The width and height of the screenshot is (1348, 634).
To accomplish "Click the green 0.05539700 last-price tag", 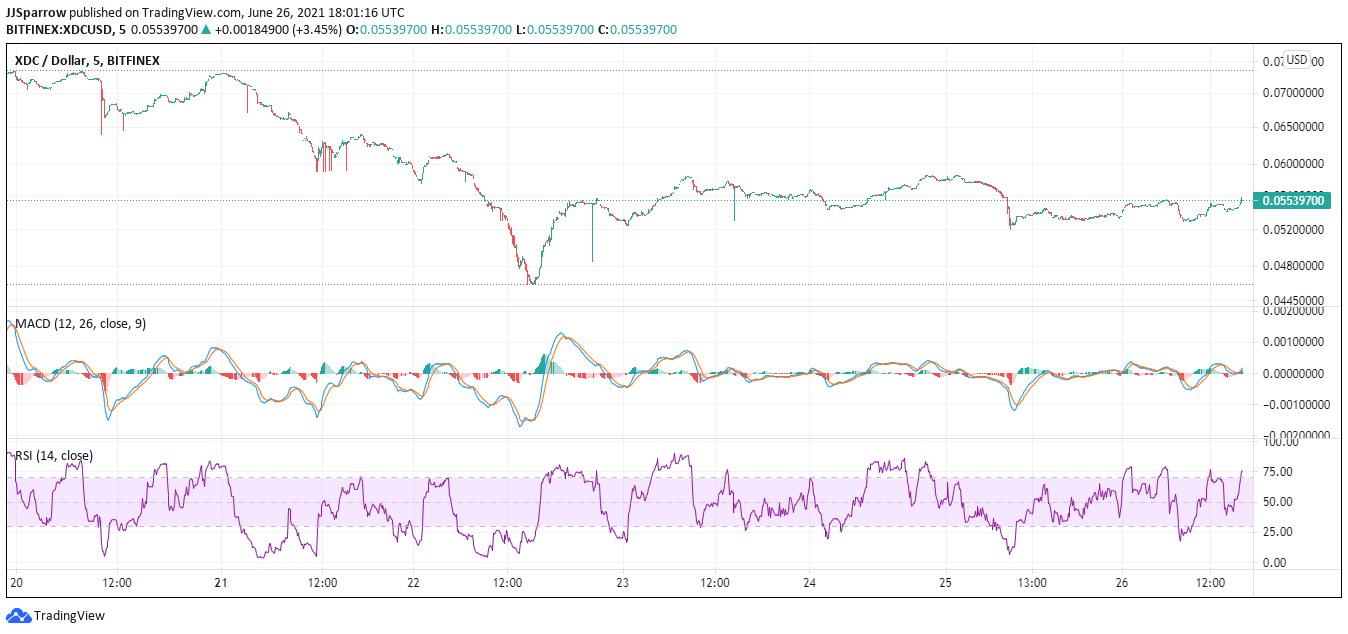I will click(1292, 201).
